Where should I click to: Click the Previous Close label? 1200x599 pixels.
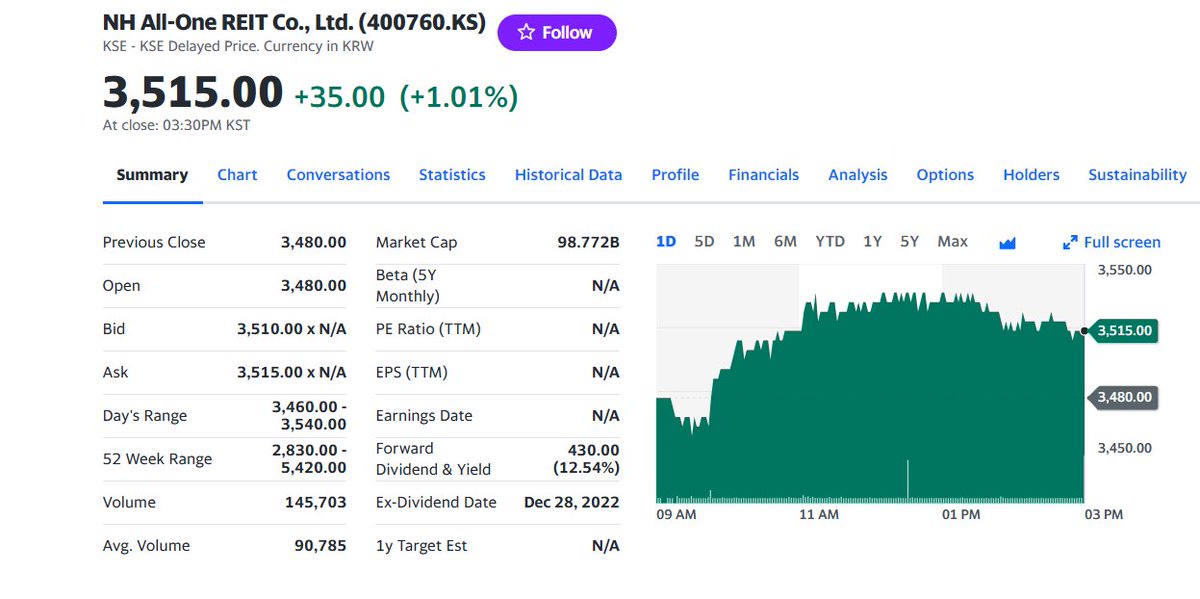(x=154, y=242)
